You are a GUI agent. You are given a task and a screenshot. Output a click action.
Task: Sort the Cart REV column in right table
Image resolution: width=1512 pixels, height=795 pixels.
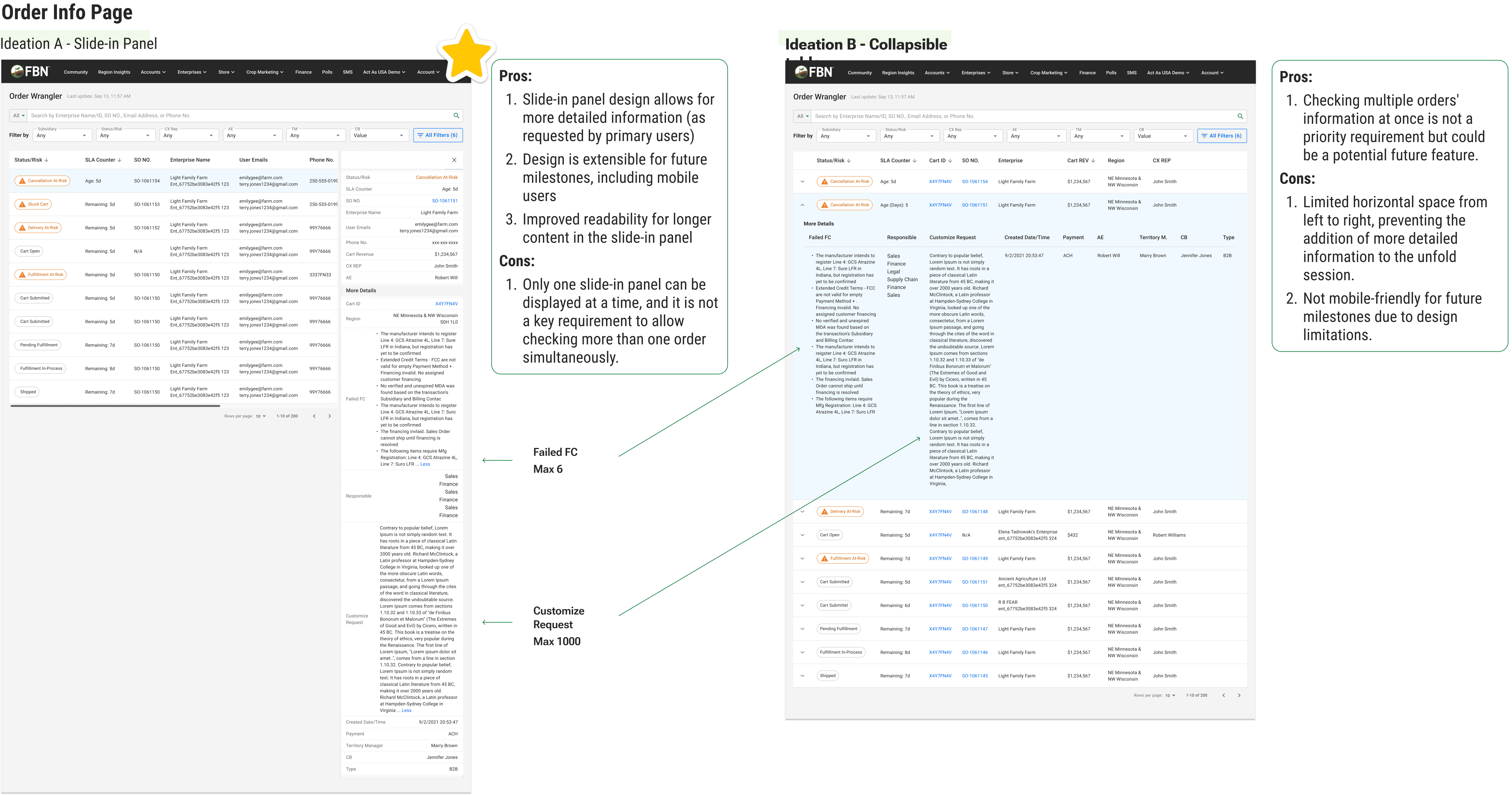pos(1093,160)
